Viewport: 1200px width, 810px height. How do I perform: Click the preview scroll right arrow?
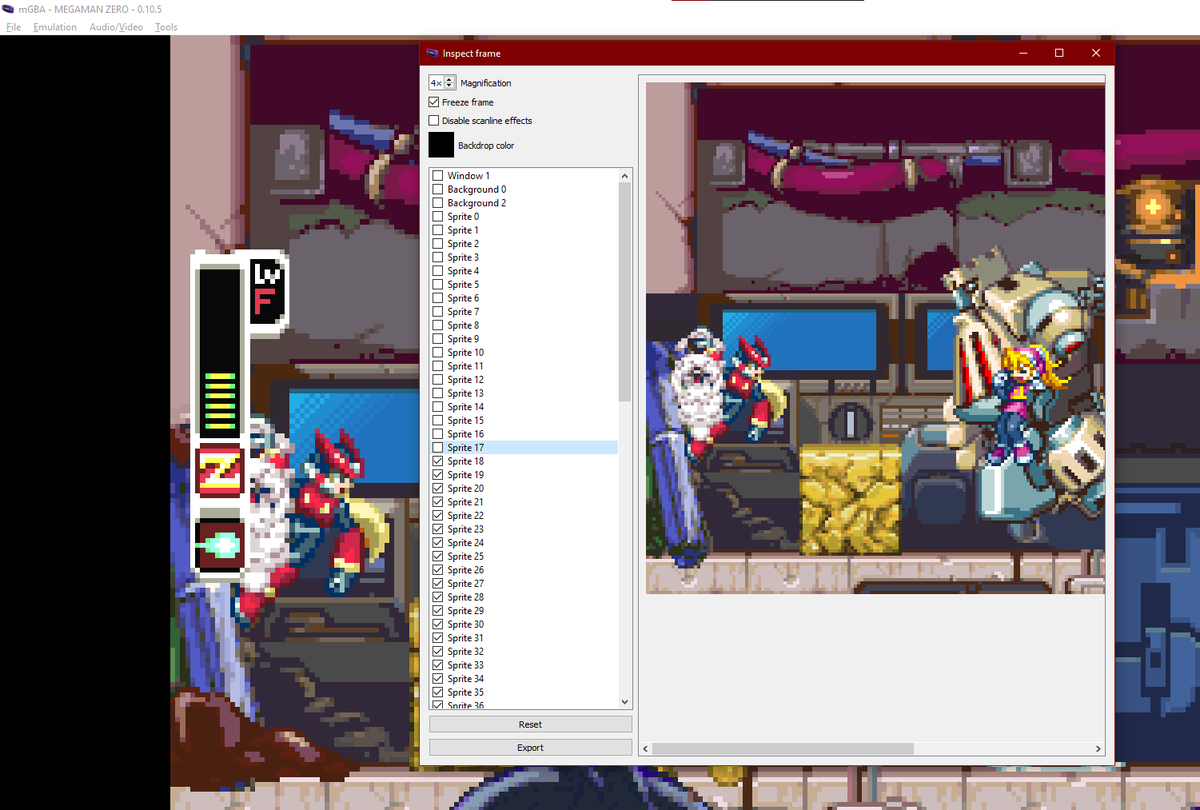pos(1097,748)
